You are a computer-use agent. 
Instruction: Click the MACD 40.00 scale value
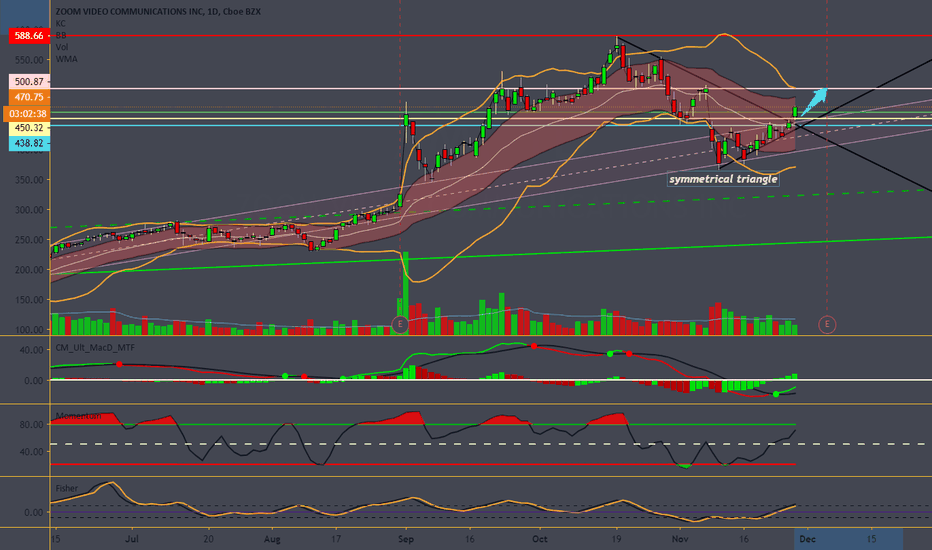32,350
